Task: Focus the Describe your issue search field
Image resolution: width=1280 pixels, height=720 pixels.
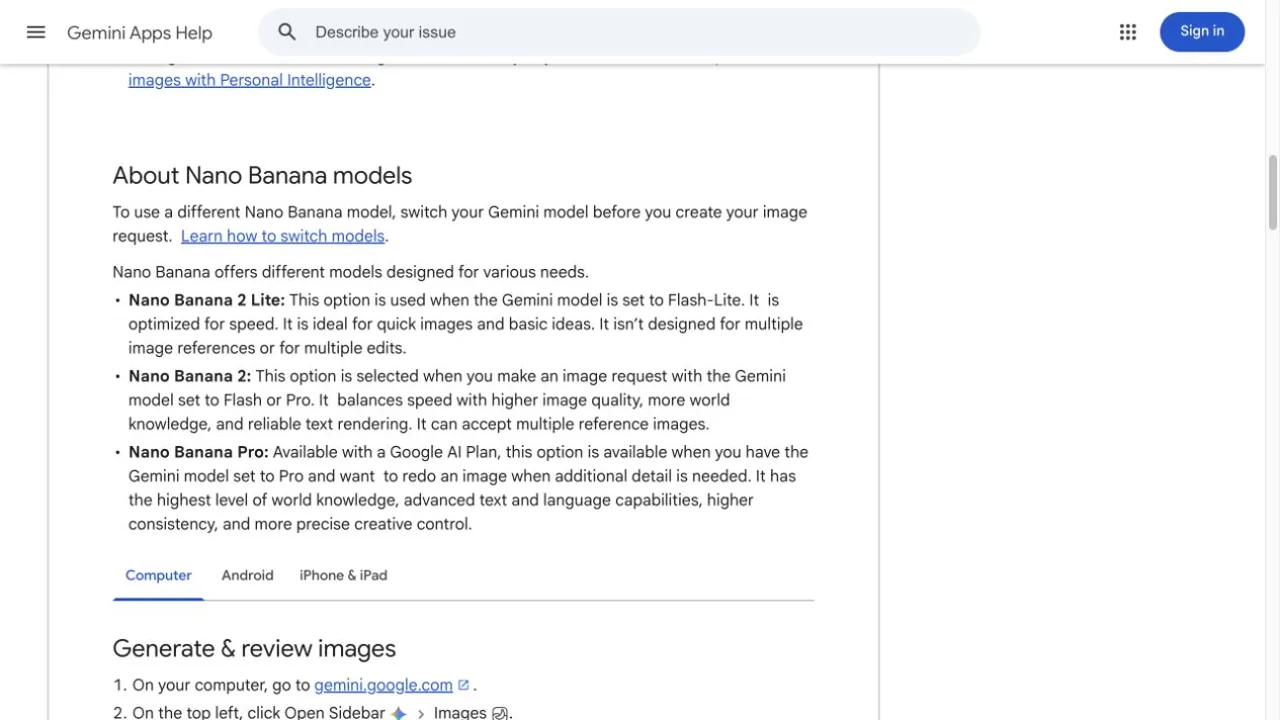Action: pyautogui.click(x=619, y=32)
